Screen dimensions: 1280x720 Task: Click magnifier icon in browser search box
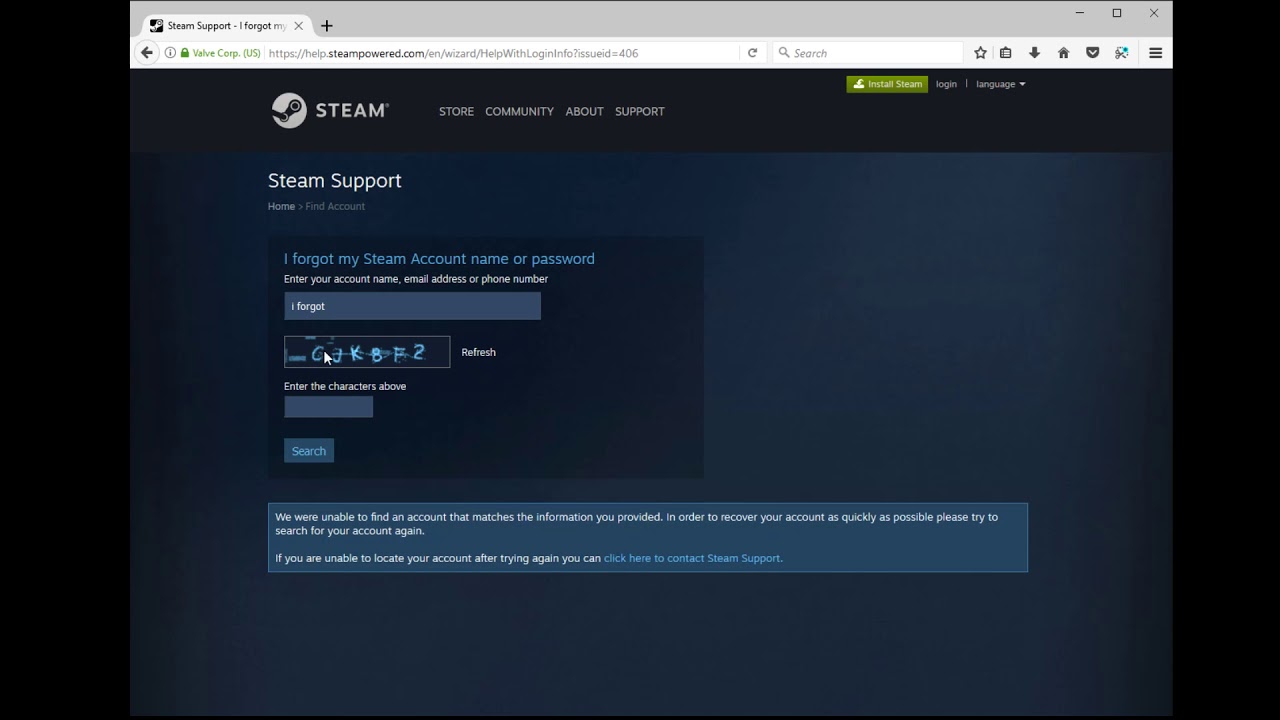pyautogui.click(x=784, y=53)
